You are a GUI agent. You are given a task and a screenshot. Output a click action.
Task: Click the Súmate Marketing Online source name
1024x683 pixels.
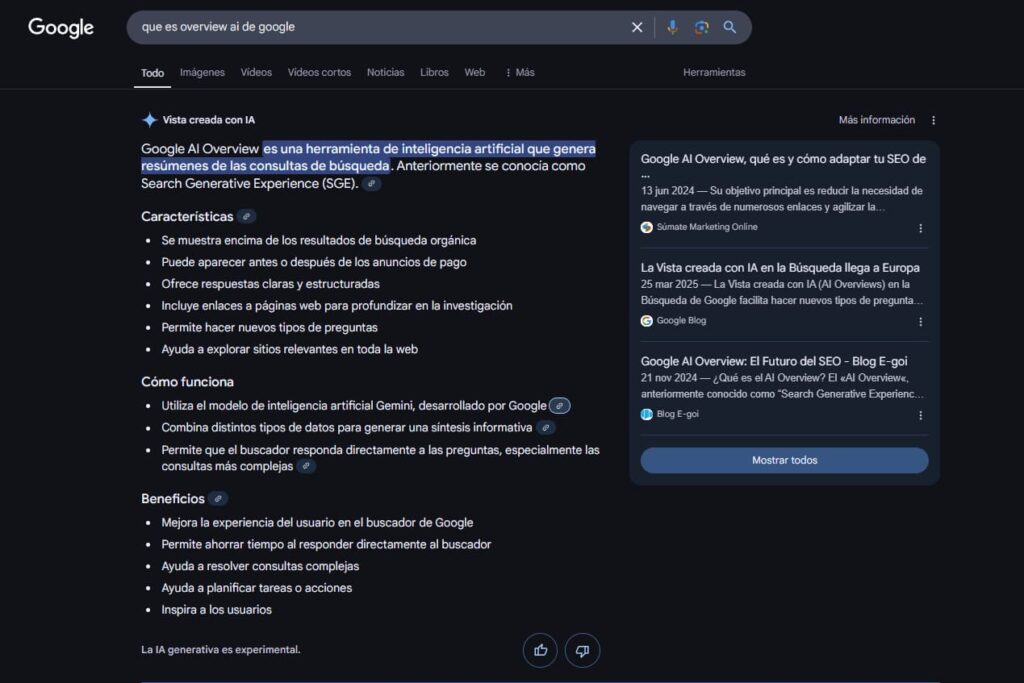coord(707,227)
